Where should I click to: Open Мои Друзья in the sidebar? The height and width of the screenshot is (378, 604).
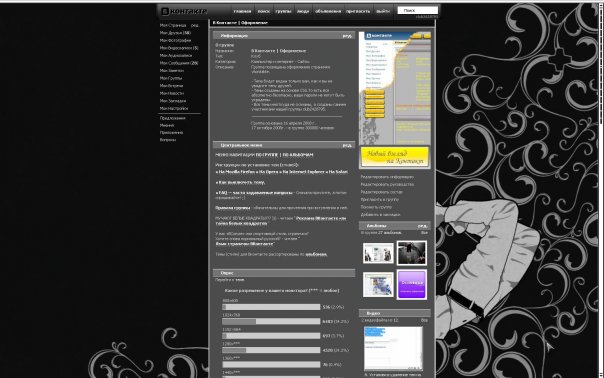coord(175,33)
